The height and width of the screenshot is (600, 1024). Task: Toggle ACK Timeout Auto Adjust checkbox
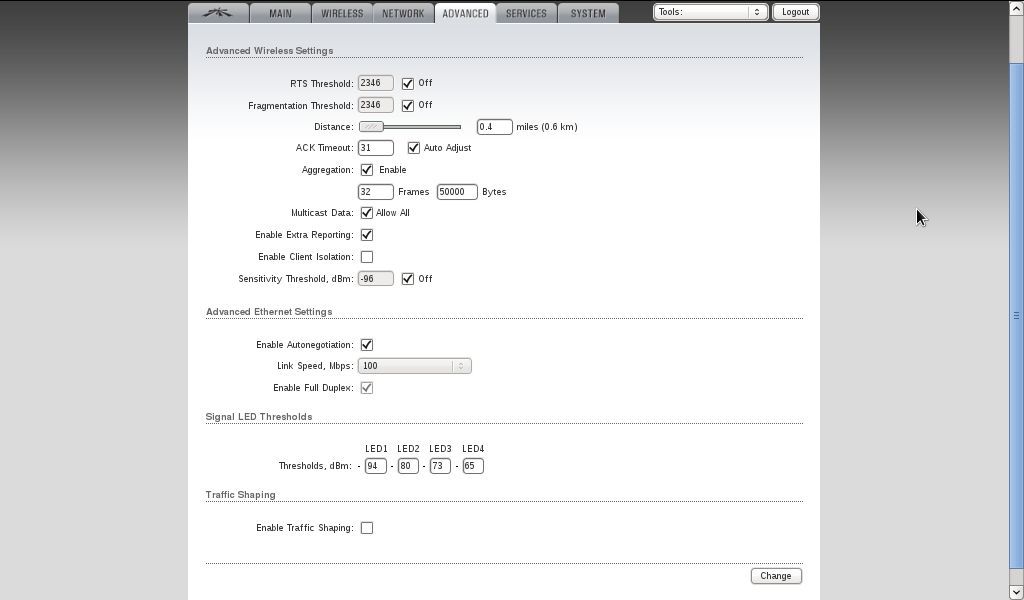(413, 148)
